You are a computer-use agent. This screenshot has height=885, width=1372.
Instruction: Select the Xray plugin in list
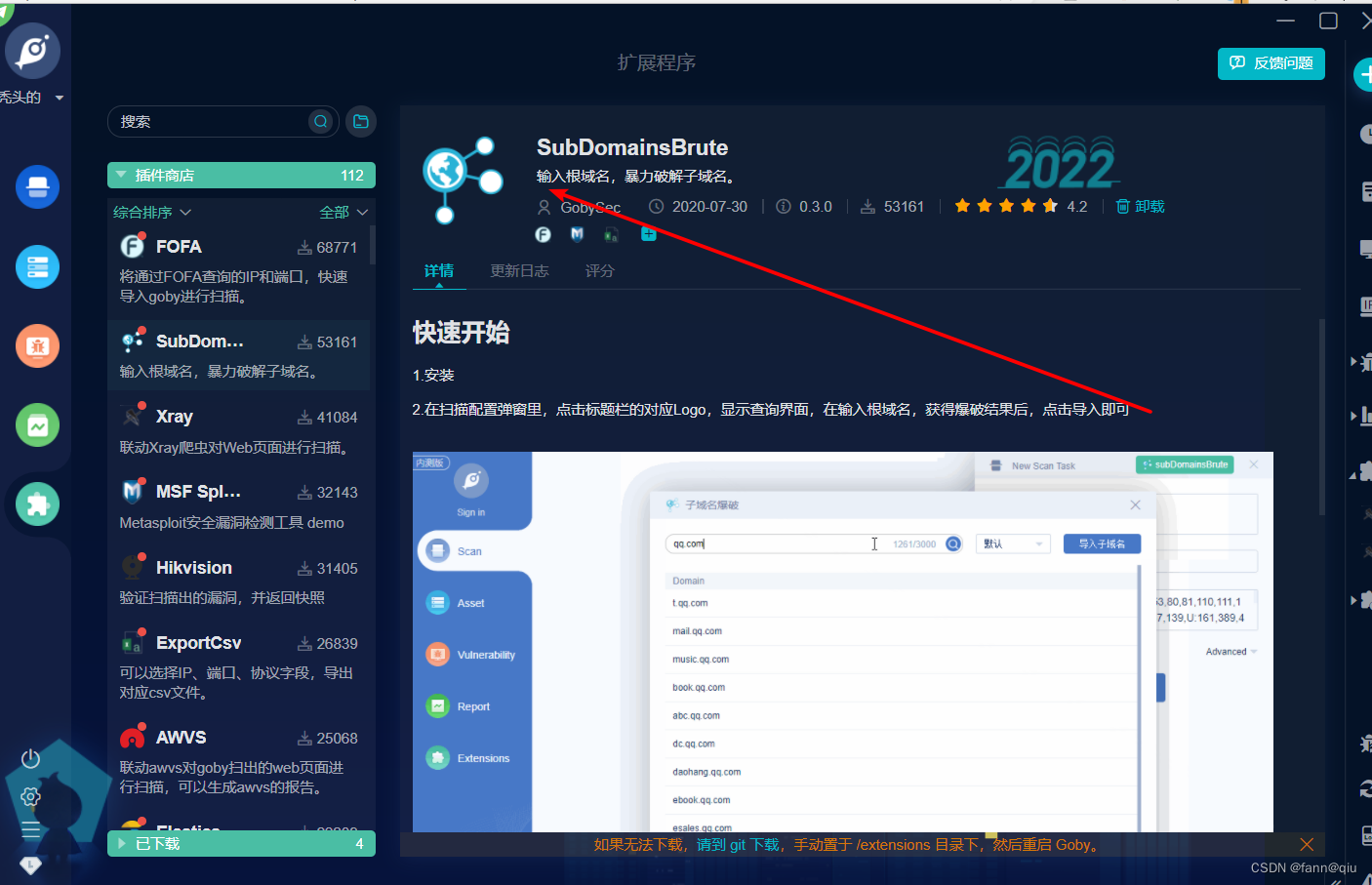pos(239,430)
